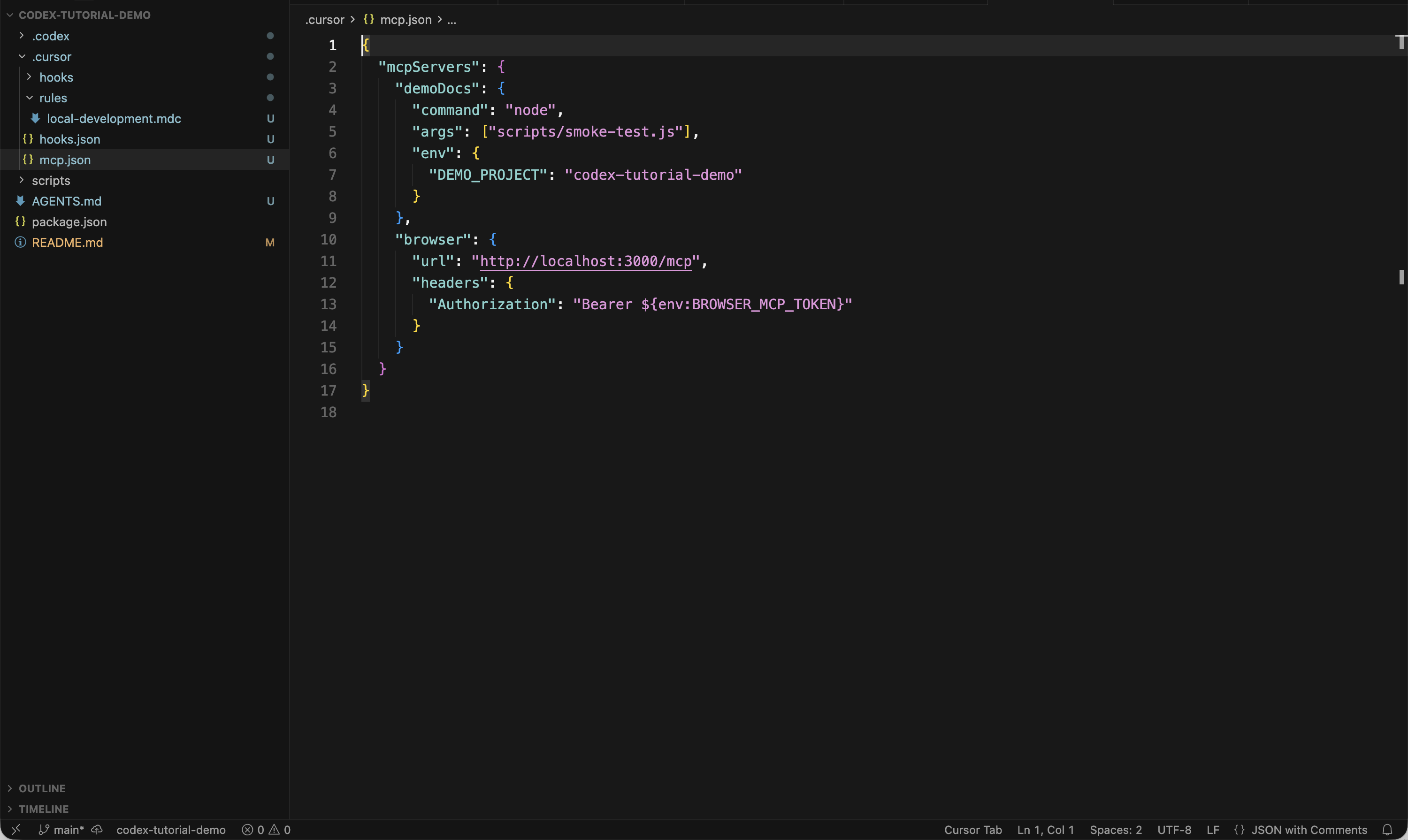Click the U status badge beside mcp.json
Screen dimensions: 1408x840
(x=271, y=160)
